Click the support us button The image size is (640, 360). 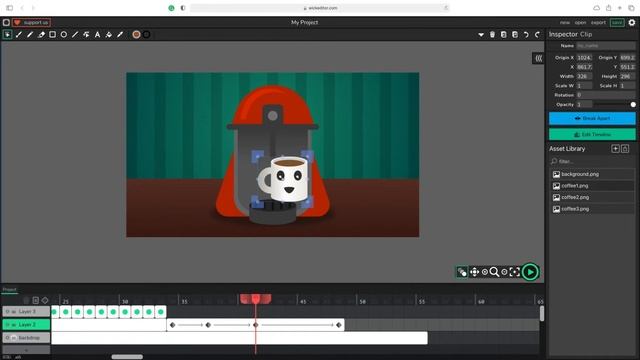click(x=31, y=22)
